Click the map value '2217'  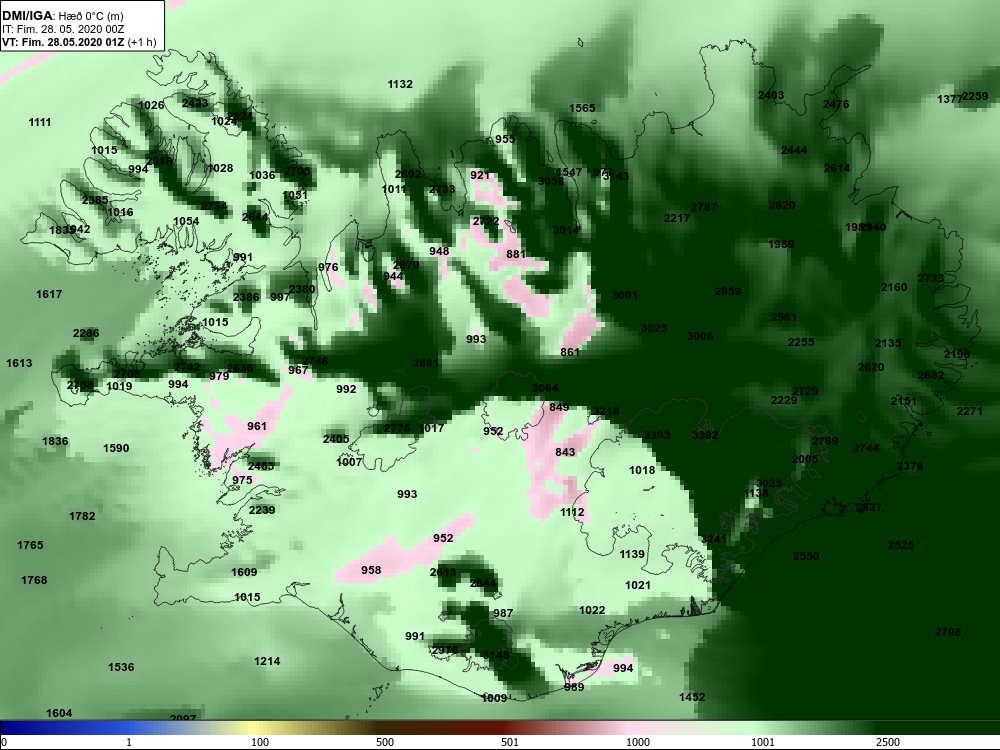(x=677, y=218)
